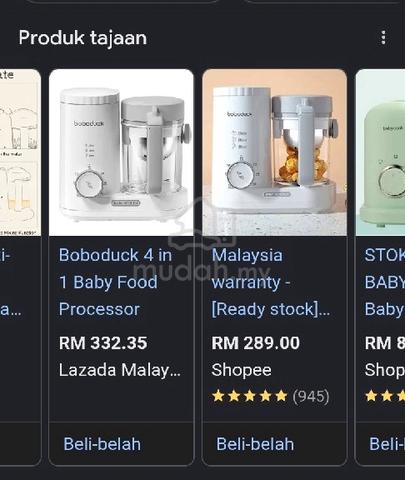Select the partially visible illustrated product thumbnail
405x480 pixels.
tap(20, 152)
